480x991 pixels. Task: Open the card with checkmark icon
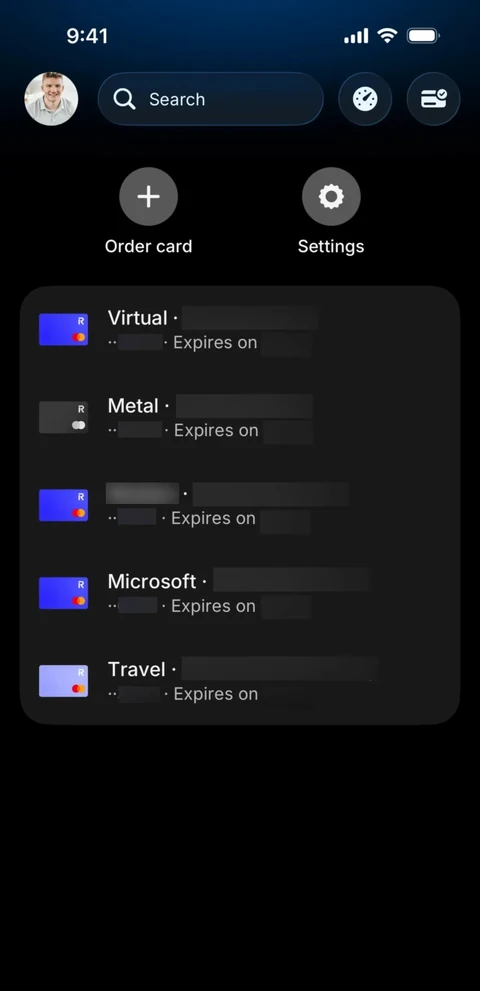point(433,99)
